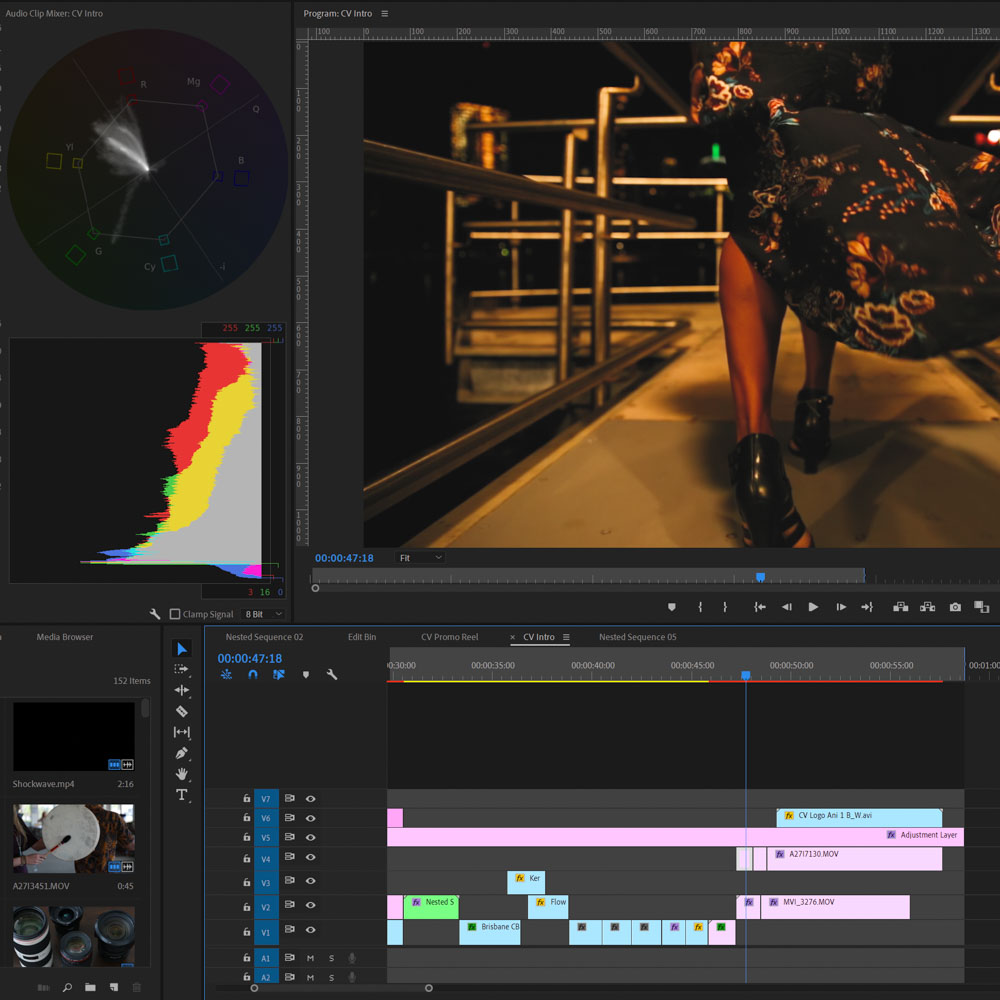Open the timeline settings wrench

point(331,674)
